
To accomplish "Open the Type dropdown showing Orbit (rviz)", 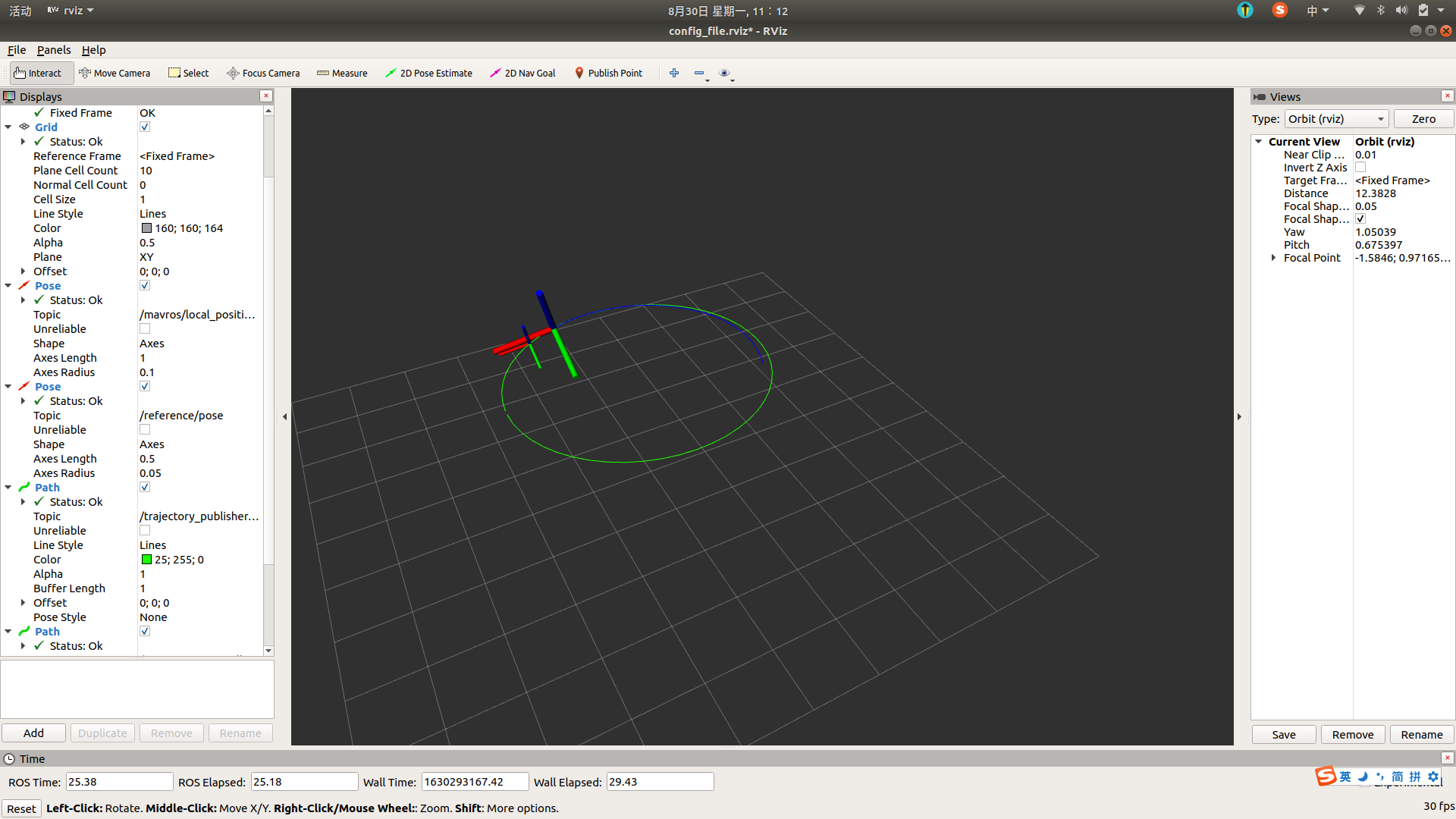I will 1336,118.
